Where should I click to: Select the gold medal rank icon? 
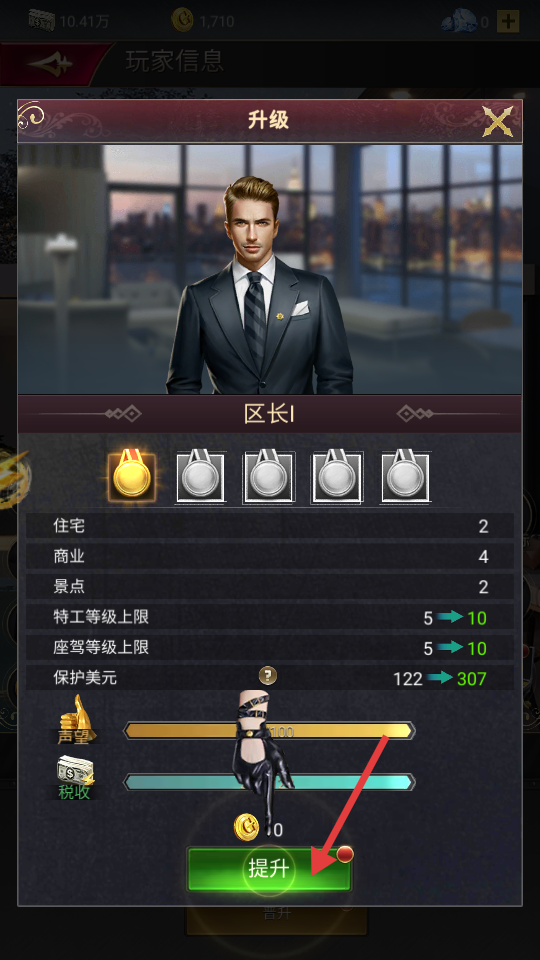pos(131,475)
